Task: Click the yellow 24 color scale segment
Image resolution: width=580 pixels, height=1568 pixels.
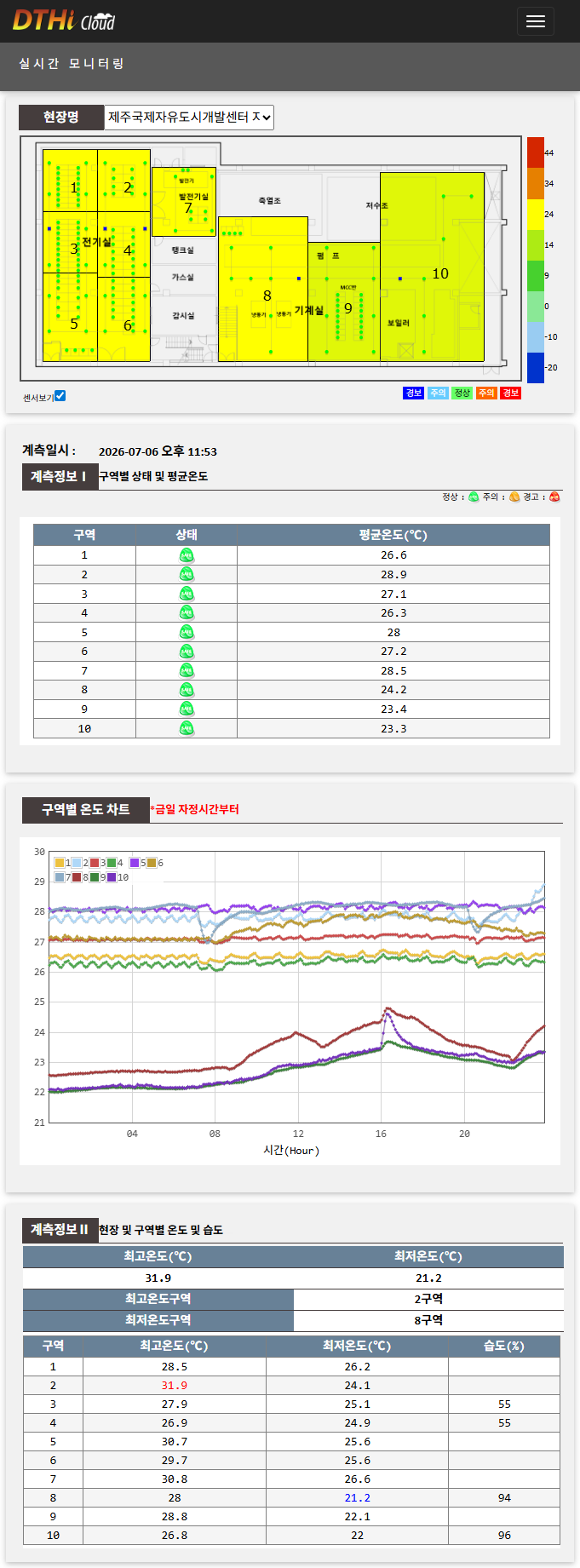Action: click(535, 214)
